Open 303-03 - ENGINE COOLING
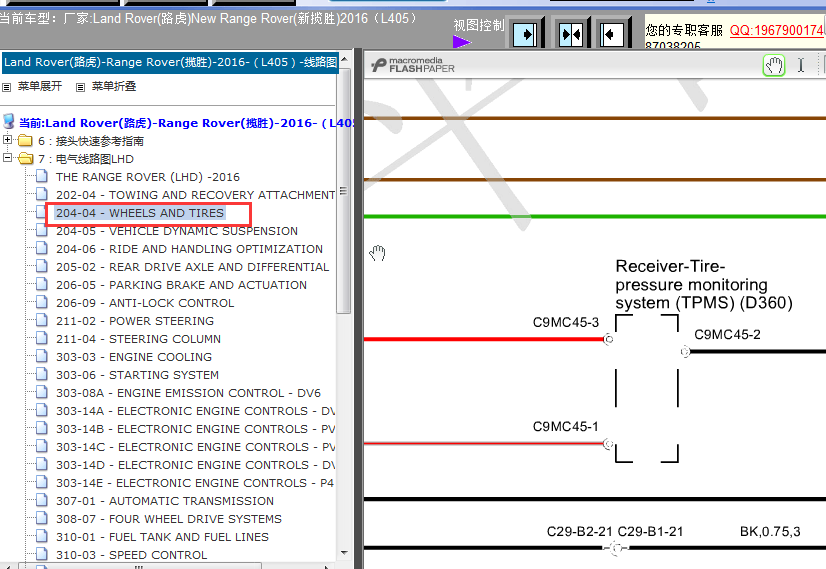The width and height of the screenshot is (826, 569). tap(134, 357)
